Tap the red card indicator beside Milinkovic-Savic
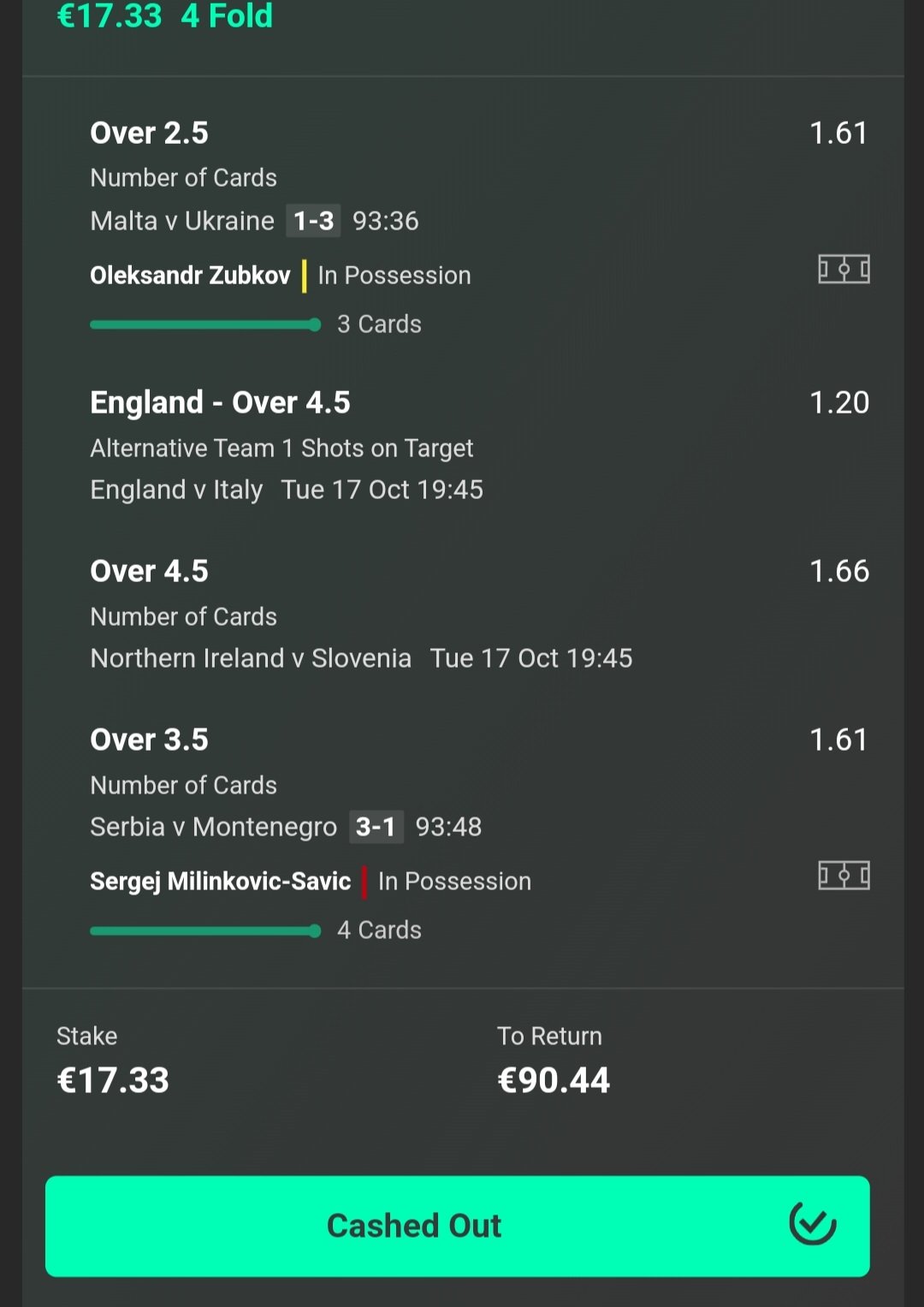Viewport: 924px width, 1307px height. click(x=364, y=882)
